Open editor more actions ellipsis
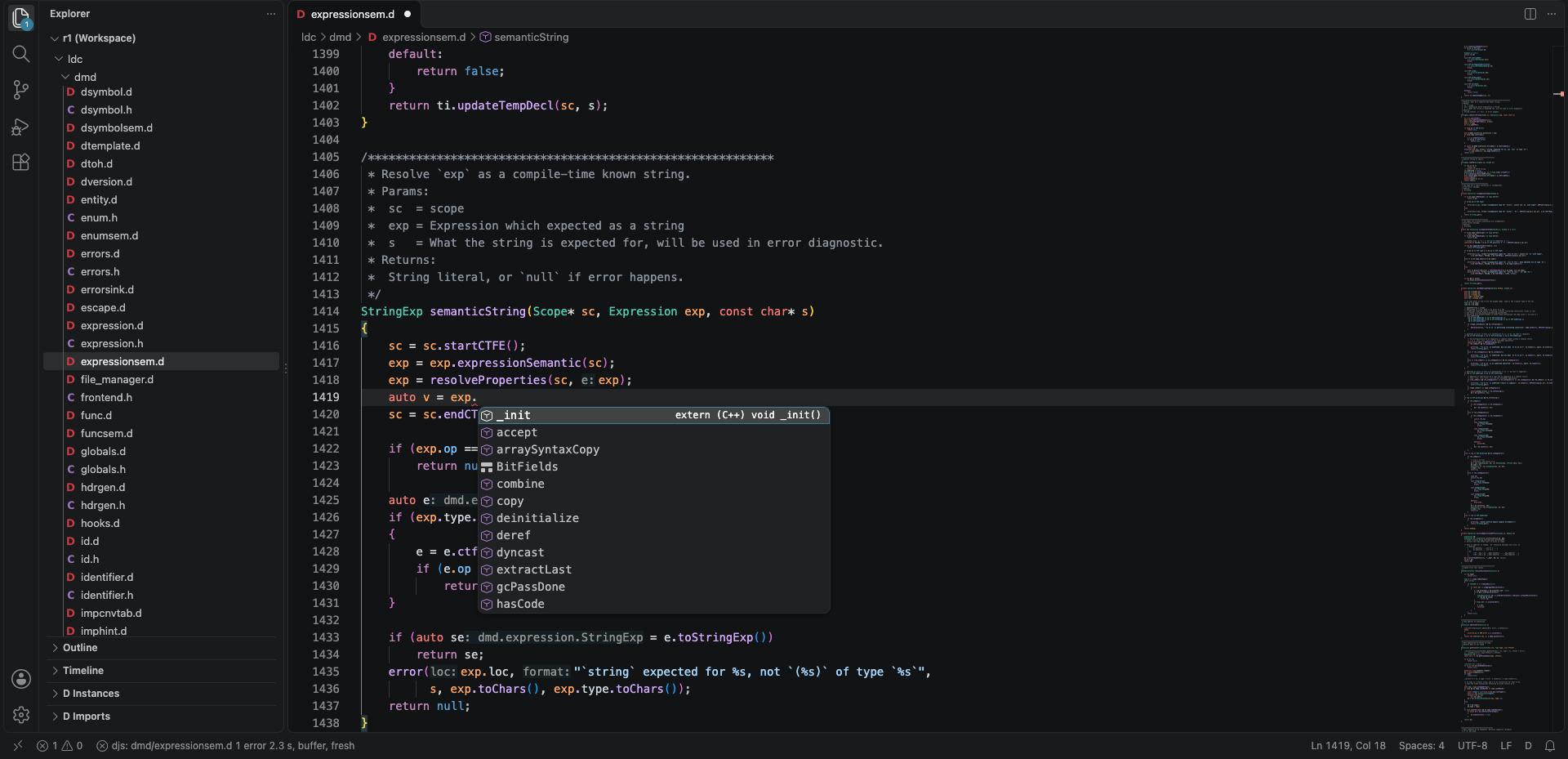This screenshot has height=759, width=1568. 1552,14
